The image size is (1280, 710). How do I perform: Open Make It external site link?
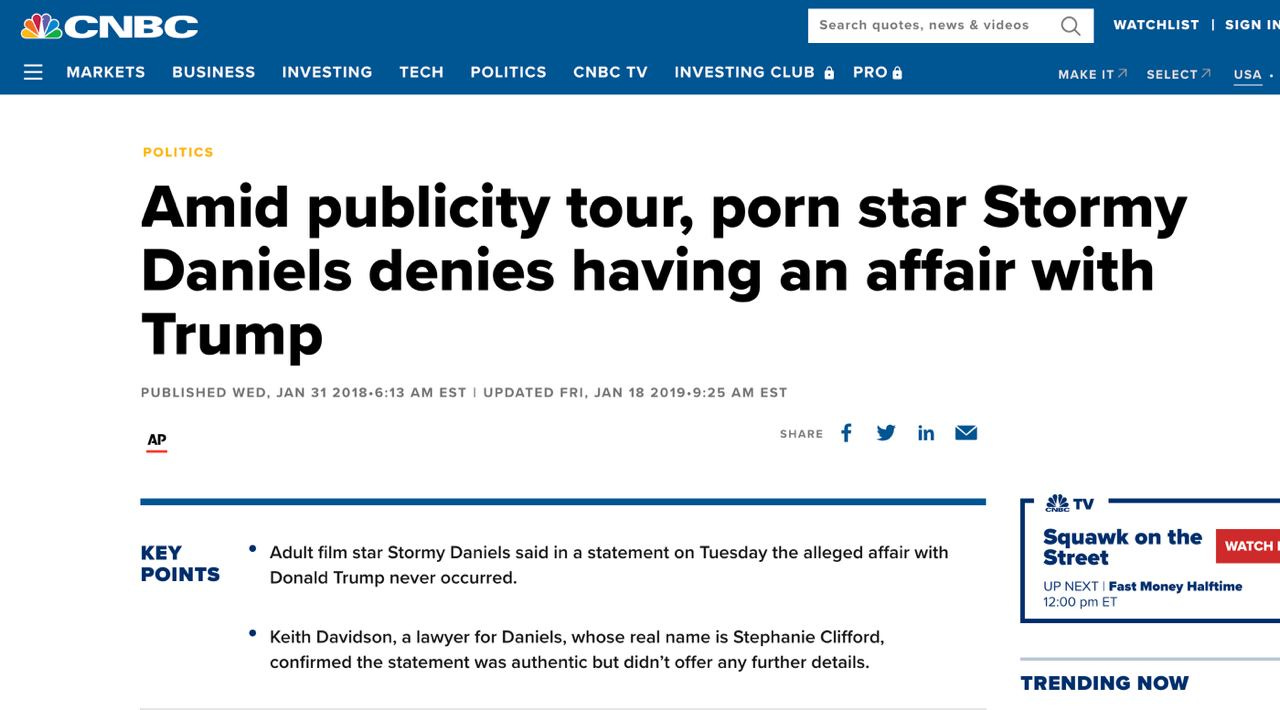pos(1092,74)
